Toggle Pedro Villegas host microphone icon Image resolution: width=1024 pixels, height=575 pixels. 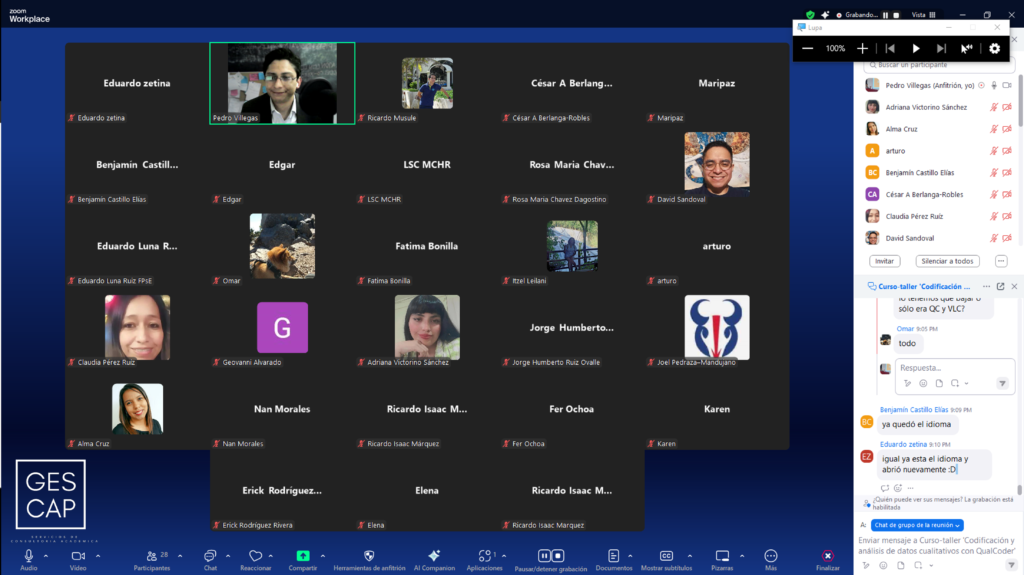[994, 85]
